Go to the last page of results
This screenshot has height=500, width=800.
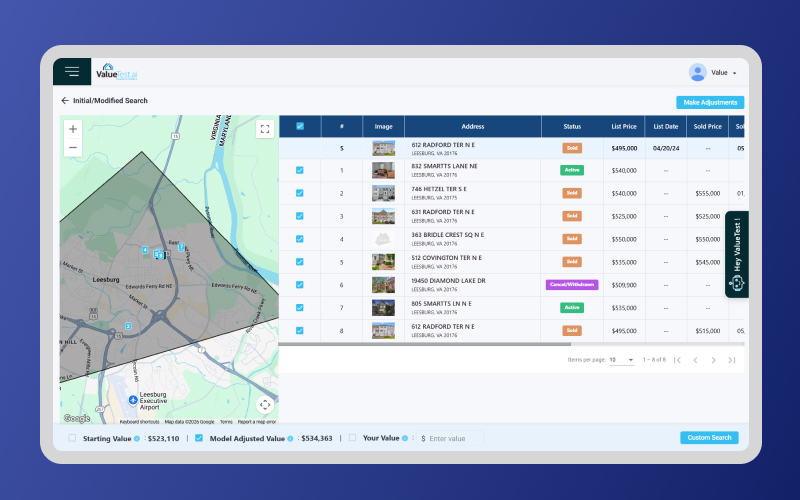click(x=732, y=360)
